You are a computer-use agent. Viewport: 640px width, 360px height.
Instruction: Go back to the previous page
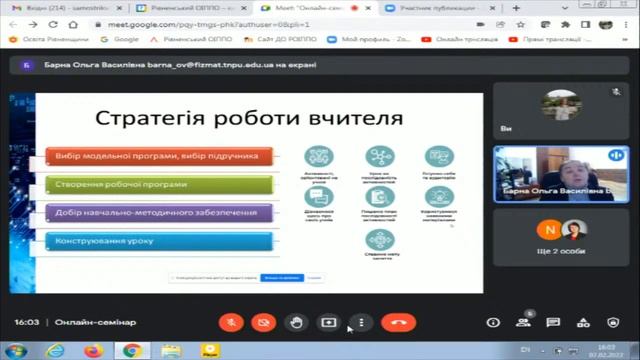[x=13, y=25]
